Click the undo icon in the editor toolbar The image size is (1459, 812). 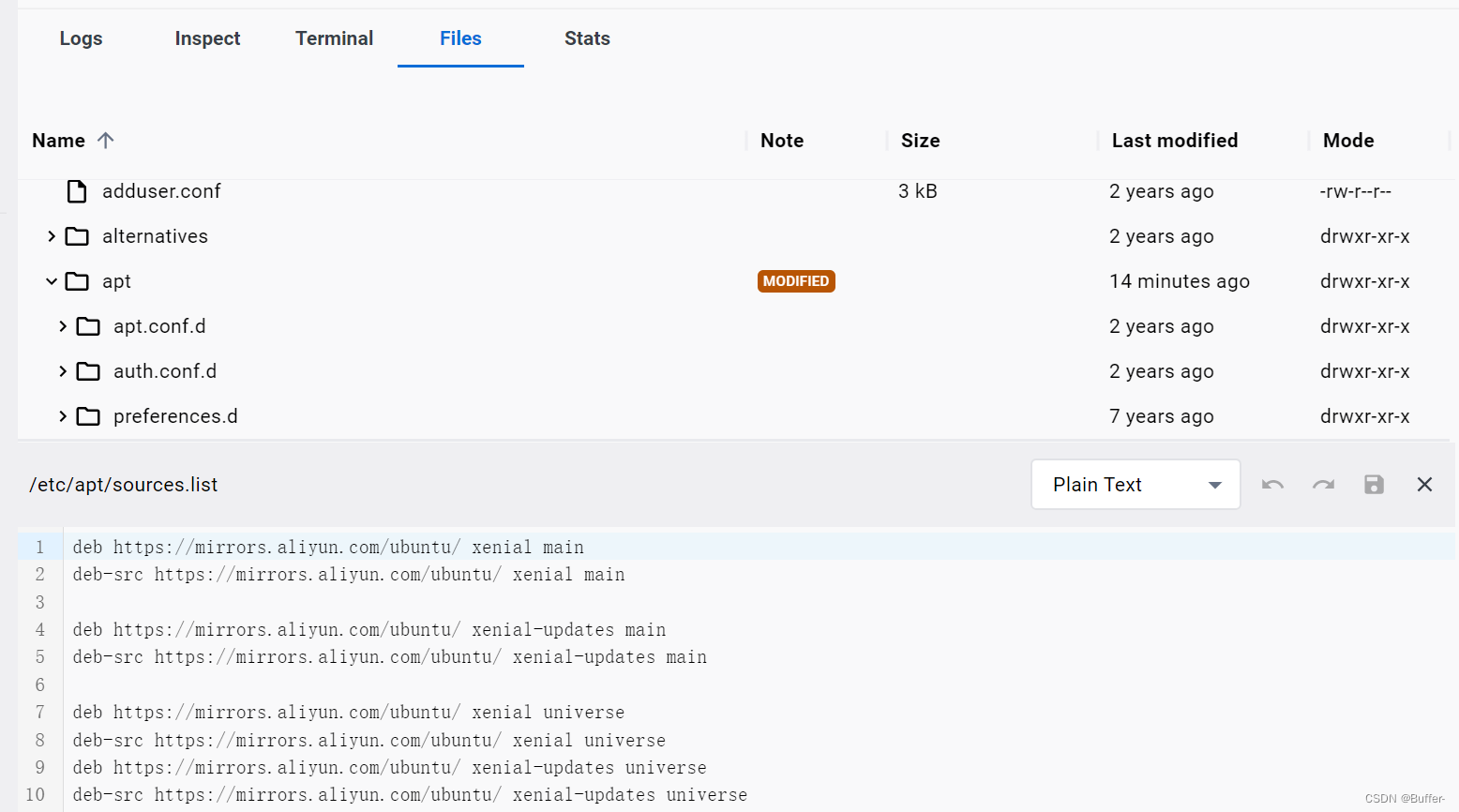(x=1272, y=484)
